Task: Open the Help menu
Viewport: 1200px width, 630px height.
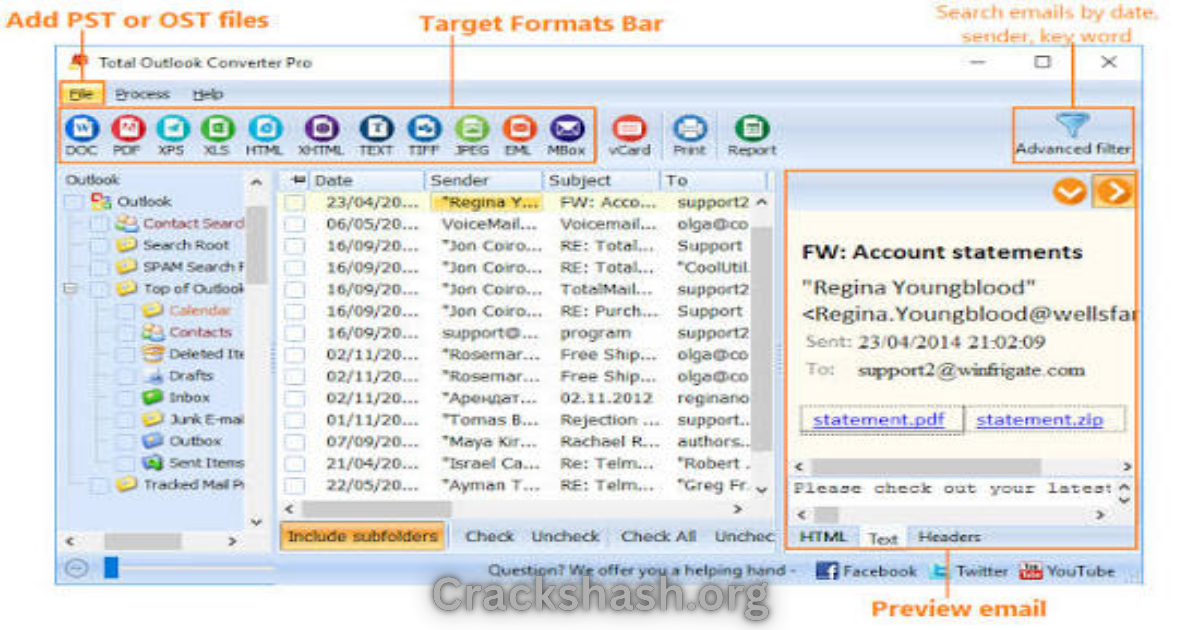Action: [x=208, y=94]
